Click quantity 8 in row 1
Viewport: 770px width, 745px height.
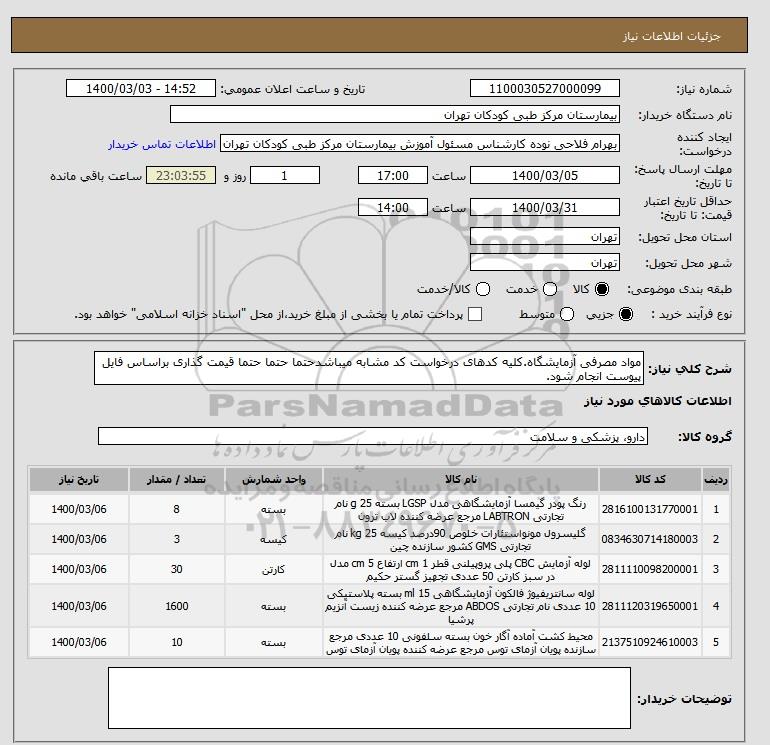pos(177,509)
